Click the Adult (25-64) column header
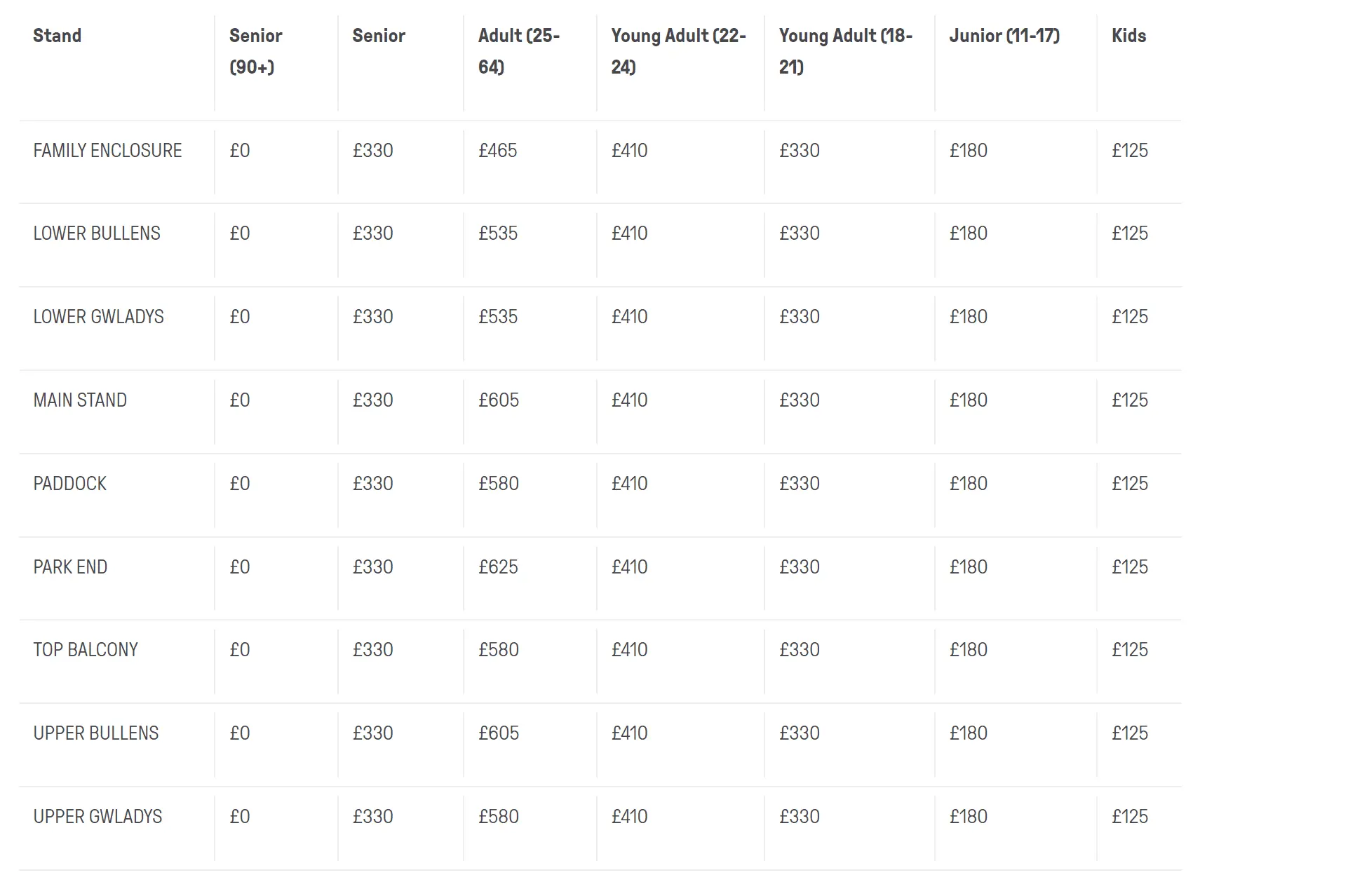 tap(518, 51)
